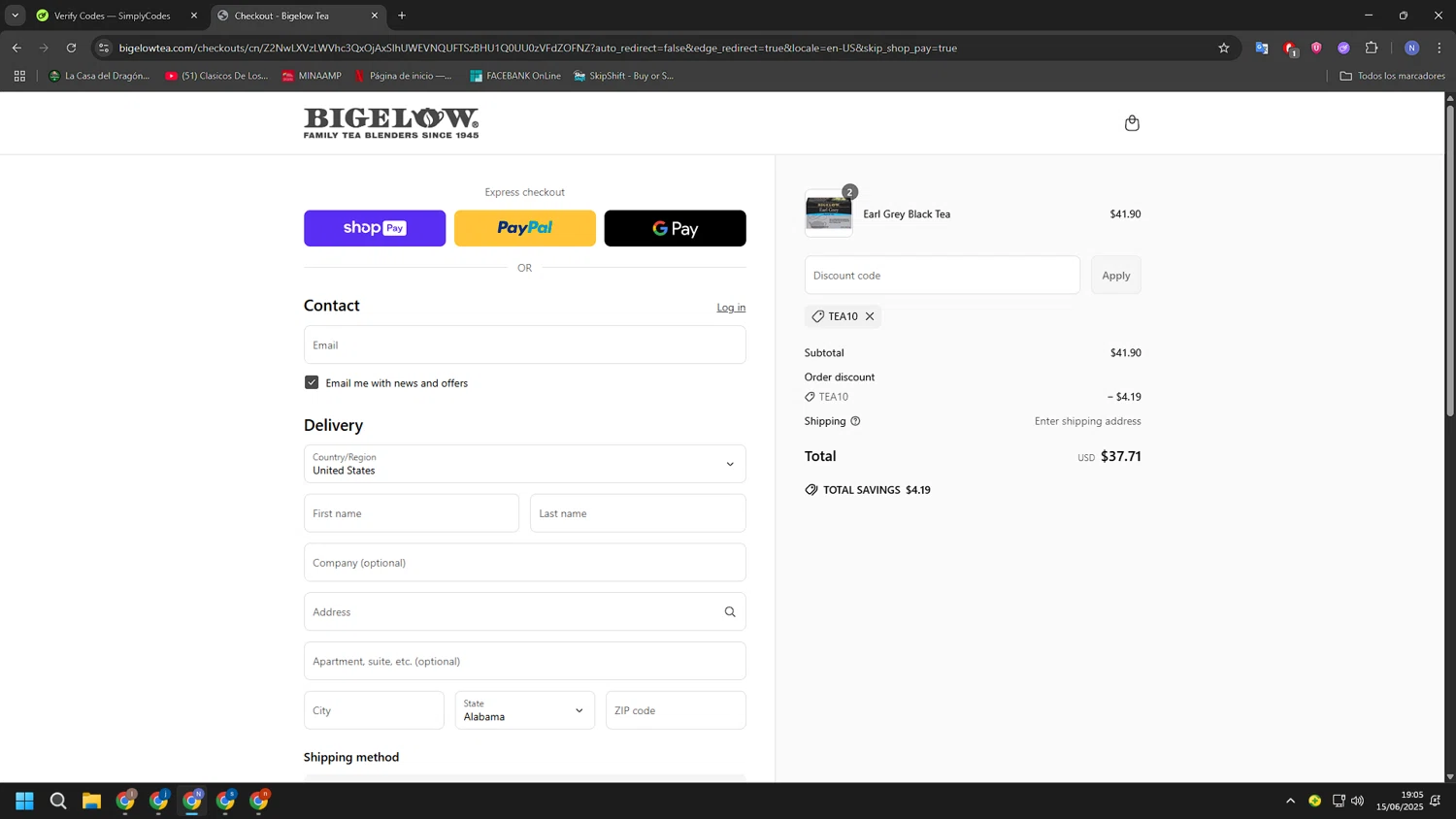1456x819 pixels.
Task: Open Todos los marcadores folder
Action: pos(1392,76)
